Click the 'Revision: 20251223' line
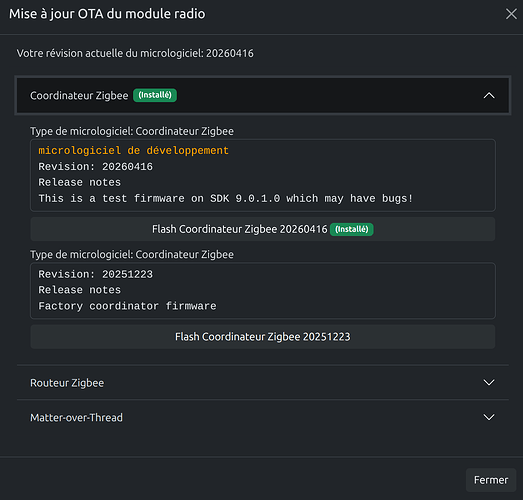 (95, 274)
